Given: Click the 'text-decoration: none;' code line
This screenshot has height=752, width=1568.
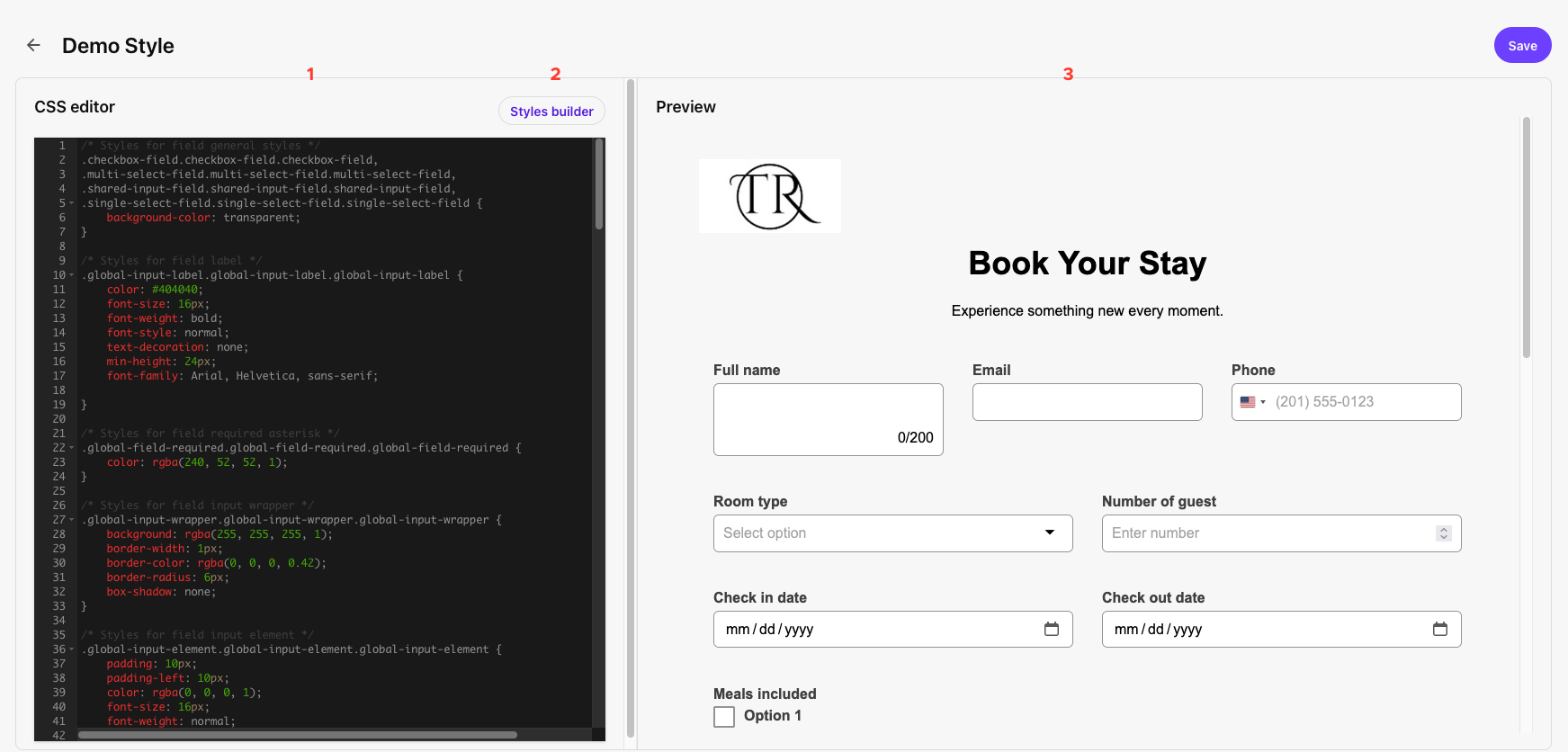Looking at the screenshot, I should [x=177, y=347].
